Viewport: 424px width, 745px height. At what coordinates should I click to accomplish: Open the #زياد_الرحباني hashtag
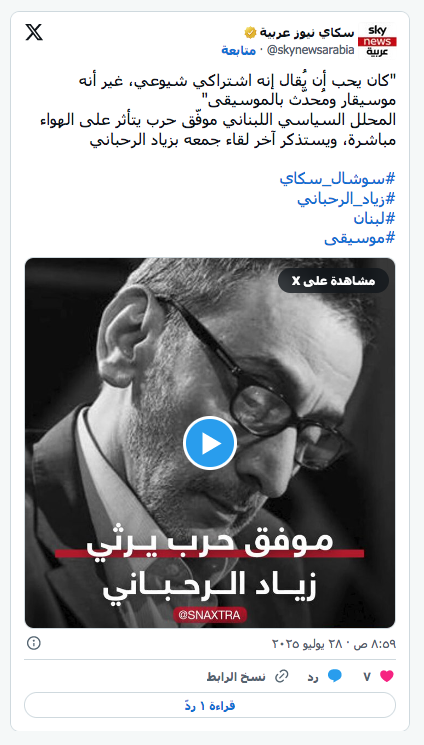[x=347, y=199]
